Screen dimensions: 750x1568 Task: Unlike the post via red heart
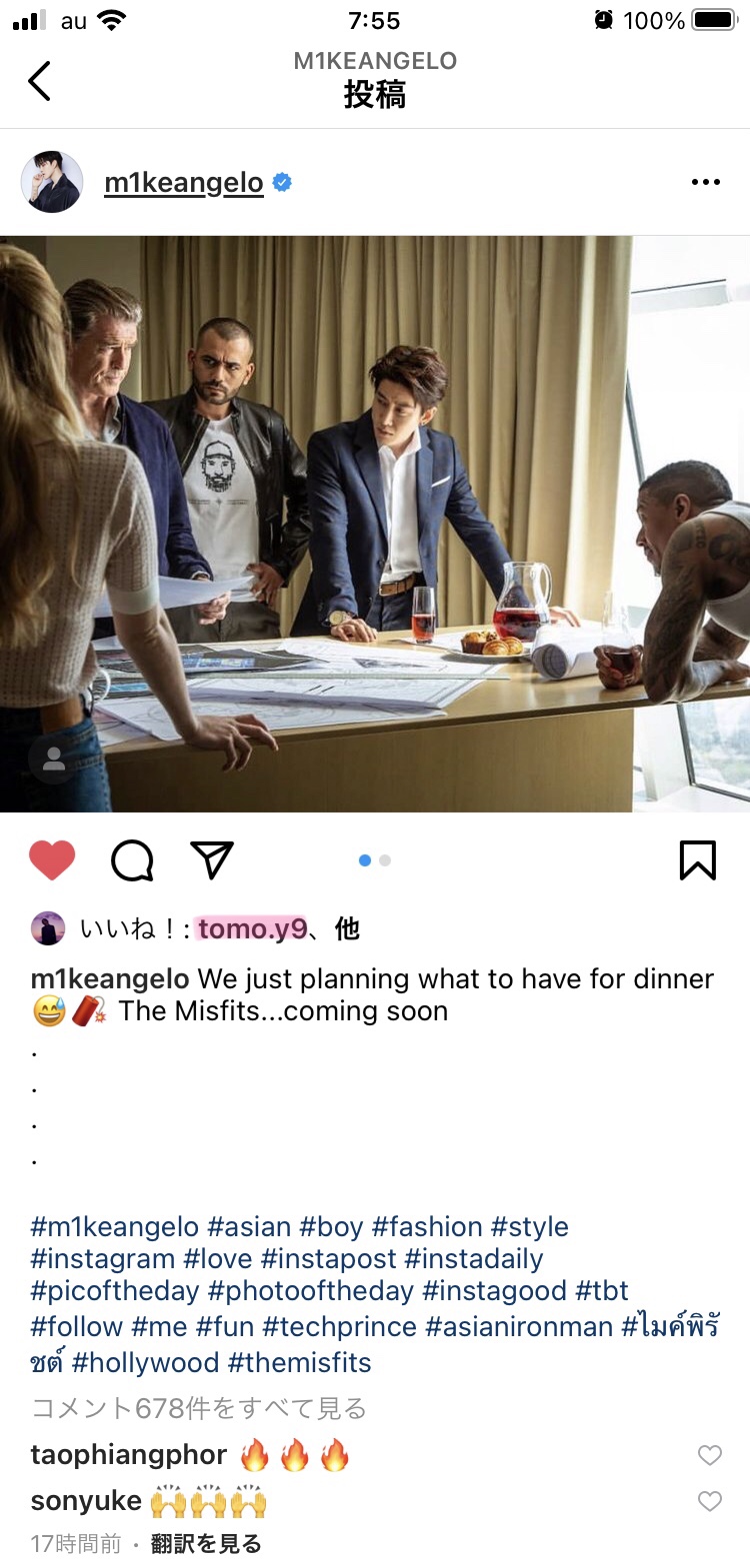pos(52,860)
